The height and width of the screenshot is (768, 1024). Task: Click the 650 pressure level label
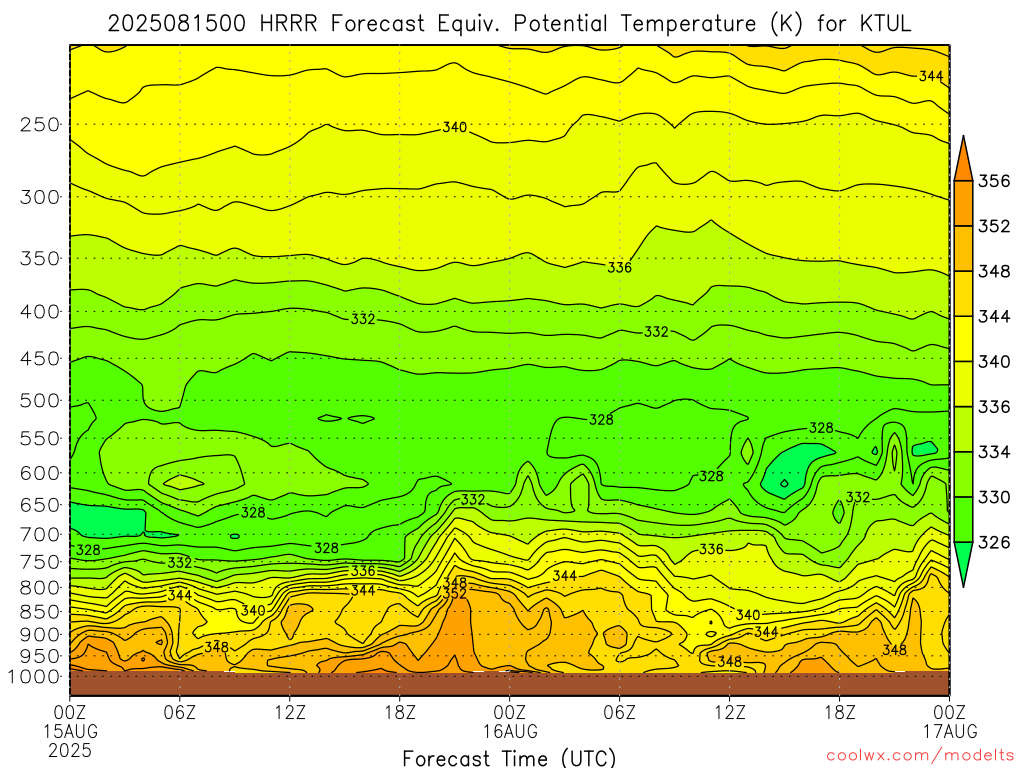click(40, 505)
